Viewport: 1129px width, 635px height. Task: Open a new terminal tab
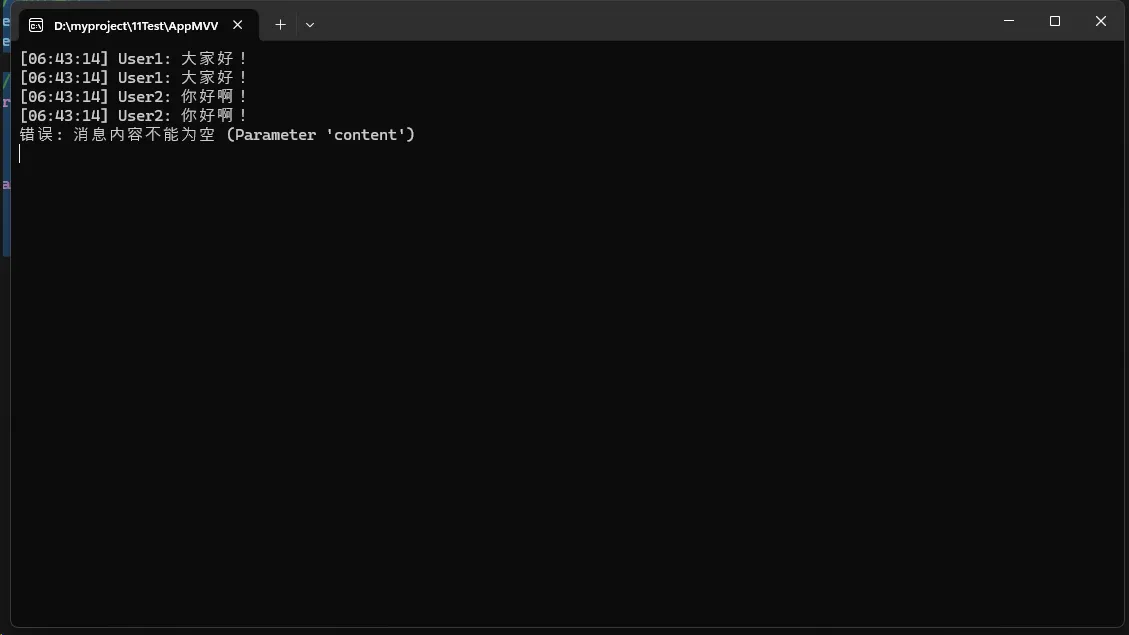280,25
